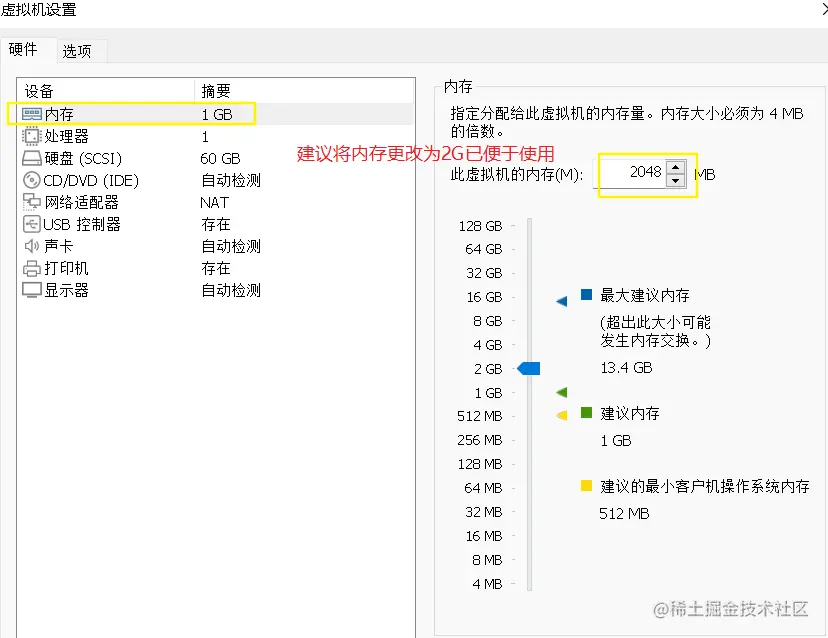The image size is (828, 638).
Task: Select the 显示器 device row
Action: [215, 290]
